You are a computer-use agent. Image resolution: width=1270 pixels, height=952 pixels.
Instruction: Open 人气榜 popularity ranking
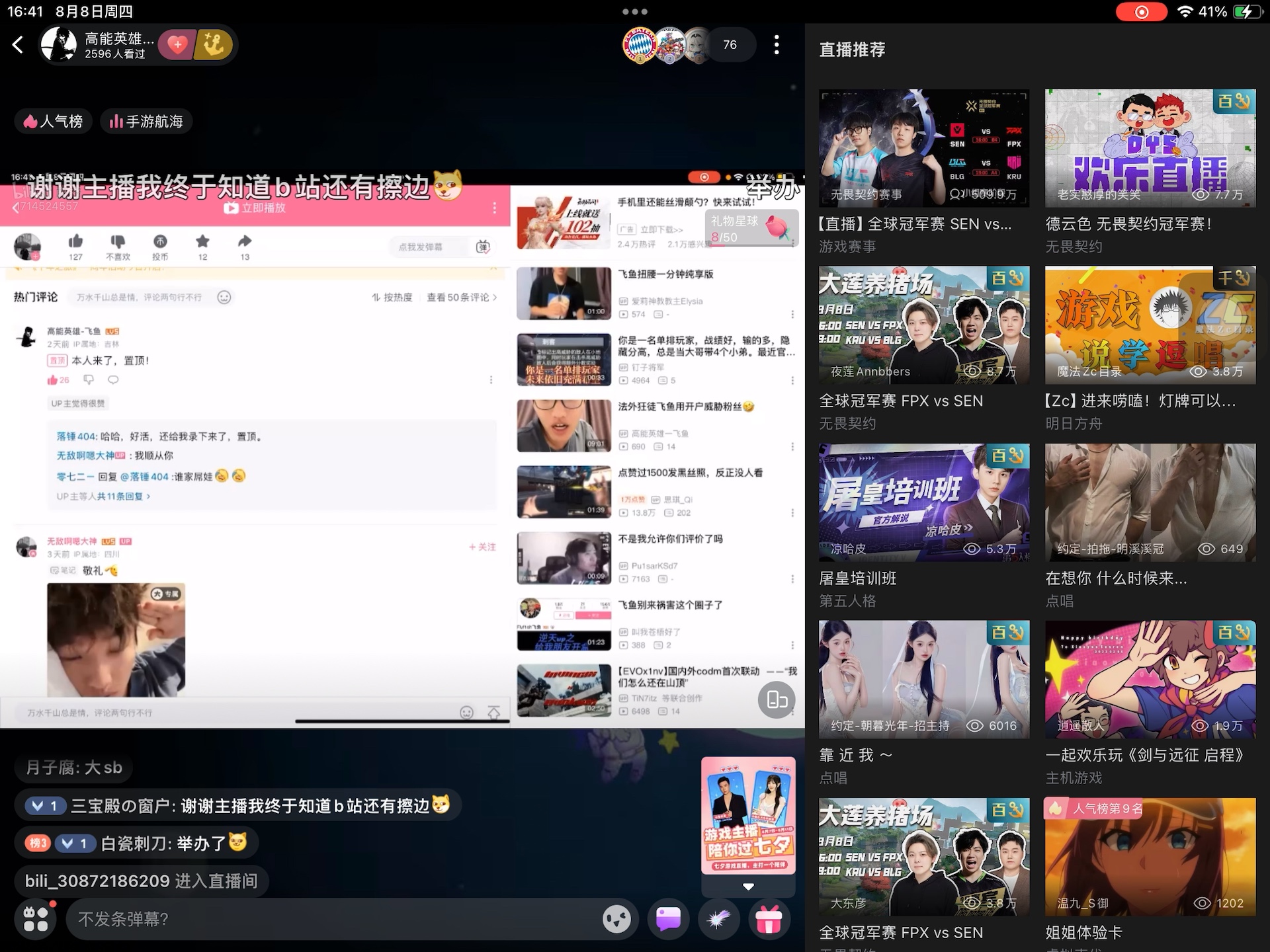coord(53,122)
